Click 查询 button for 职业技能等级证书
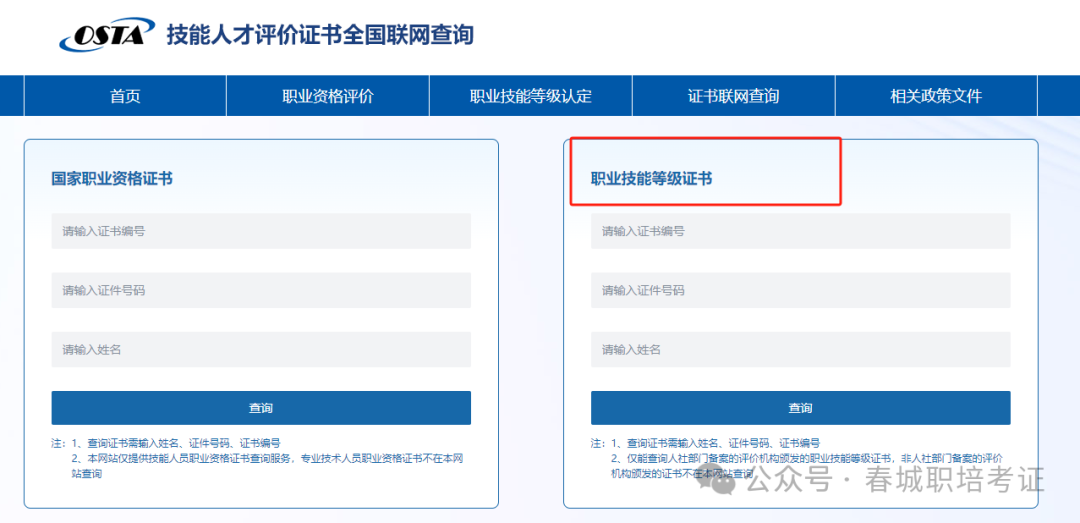This screenshot has width=1080, height=523. (x=800, y=408)
